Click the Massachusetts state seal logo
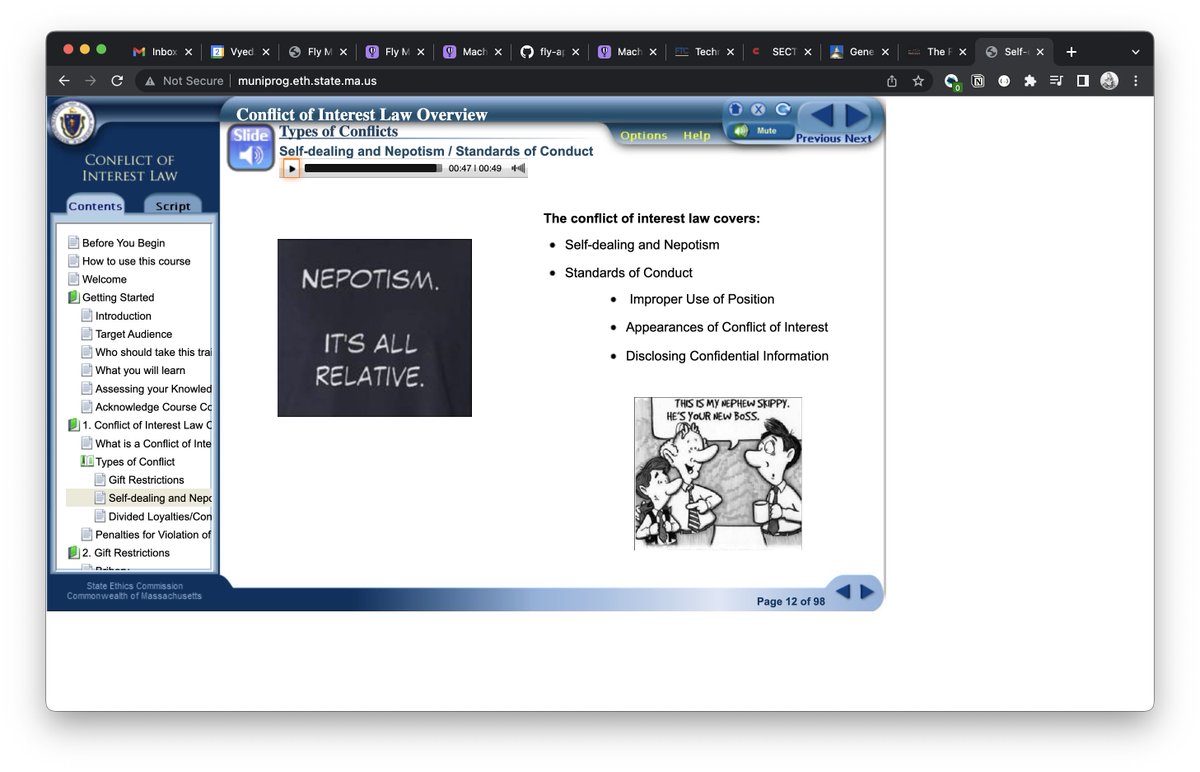Image resolution: width=1200 pixels, height=772 pixels. pyautogui.click(x=73, y=122)
